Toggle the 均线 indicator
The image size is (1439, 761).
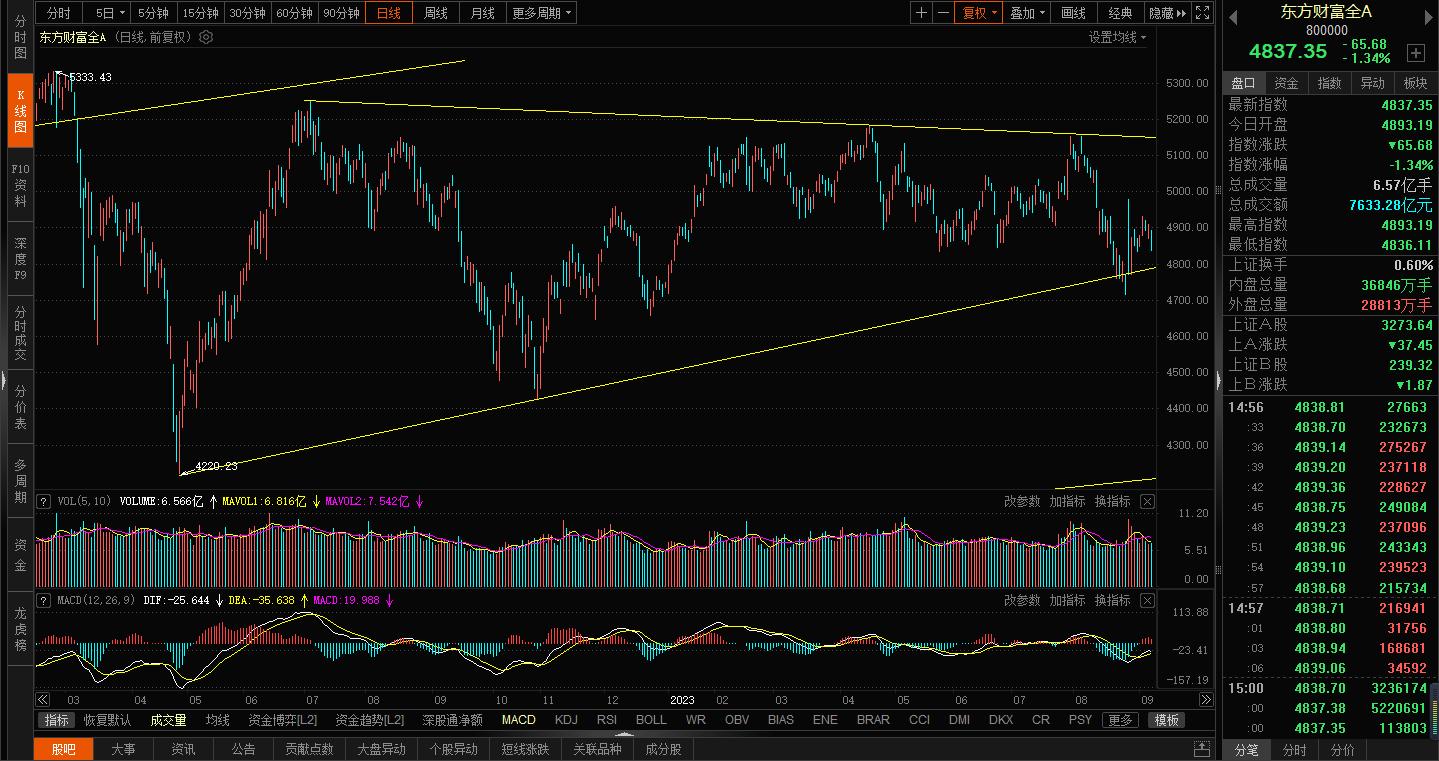point(218,720)
